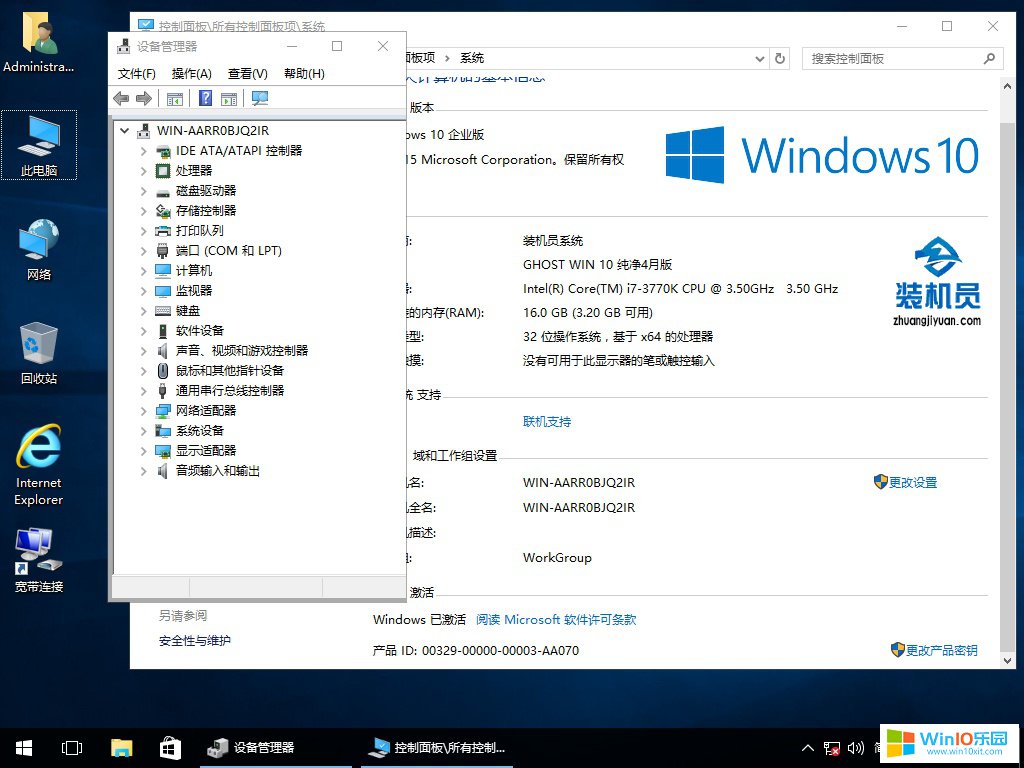Open the address bar history dropdown arrow

tap(760, 59)
